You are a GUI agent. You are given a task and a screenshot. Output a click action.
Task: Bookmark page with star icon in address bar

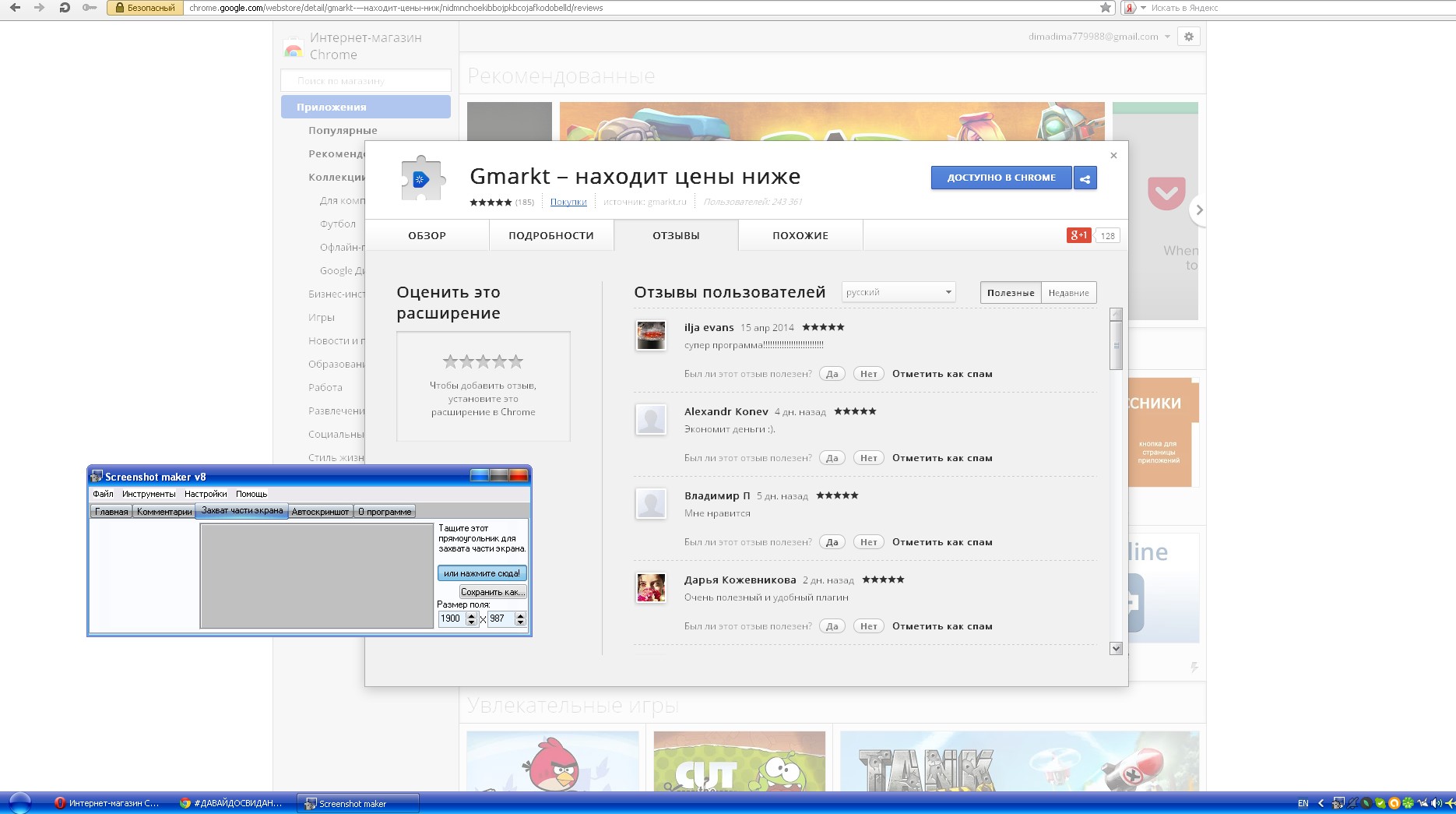click(1106, 8)
